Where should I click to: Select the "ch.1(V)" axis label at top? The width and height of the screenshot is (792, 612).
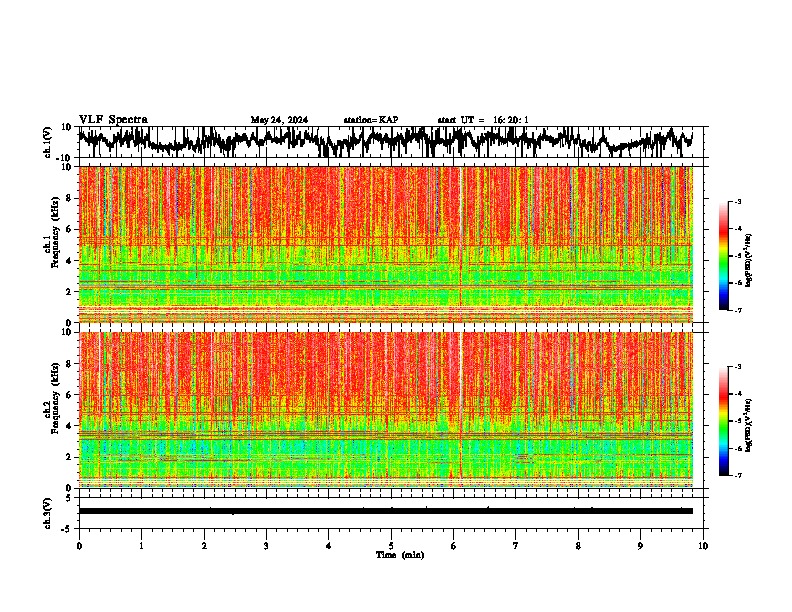tap(48, 142)
